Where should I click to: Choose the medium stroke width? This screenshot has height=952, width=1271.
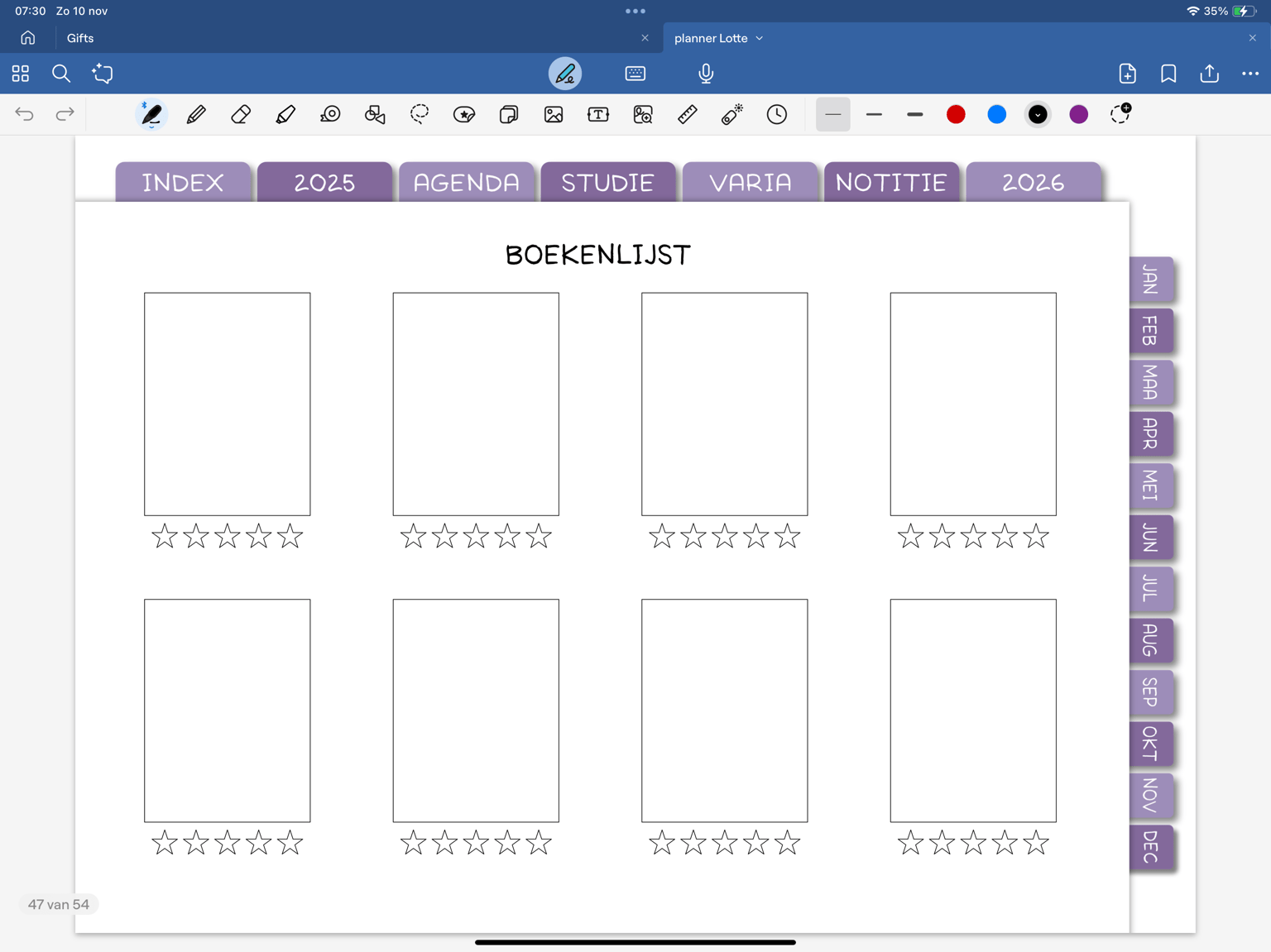click(x=874, y=114)
